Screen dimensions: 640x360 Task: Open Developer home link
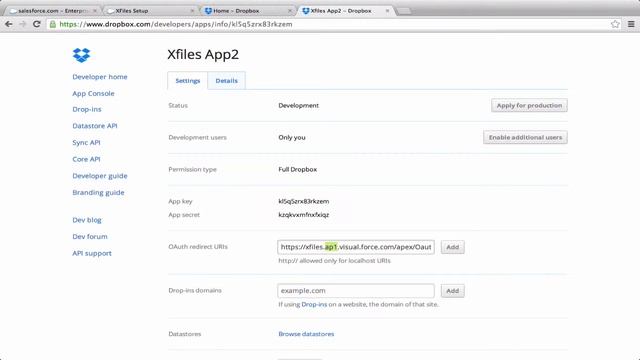tap(100, 77)
